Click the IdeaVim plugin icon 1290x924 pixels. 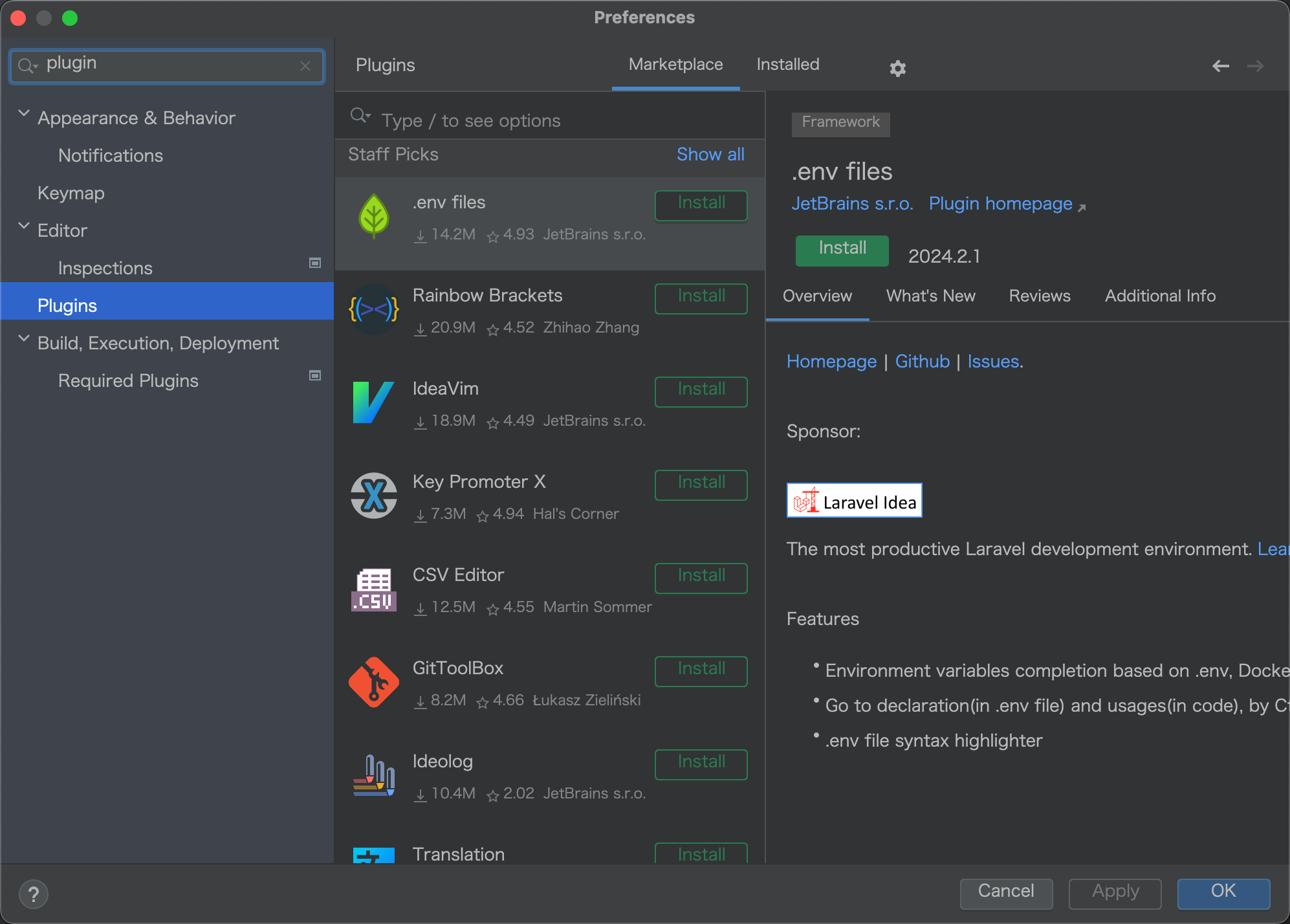tap(373, 402)
